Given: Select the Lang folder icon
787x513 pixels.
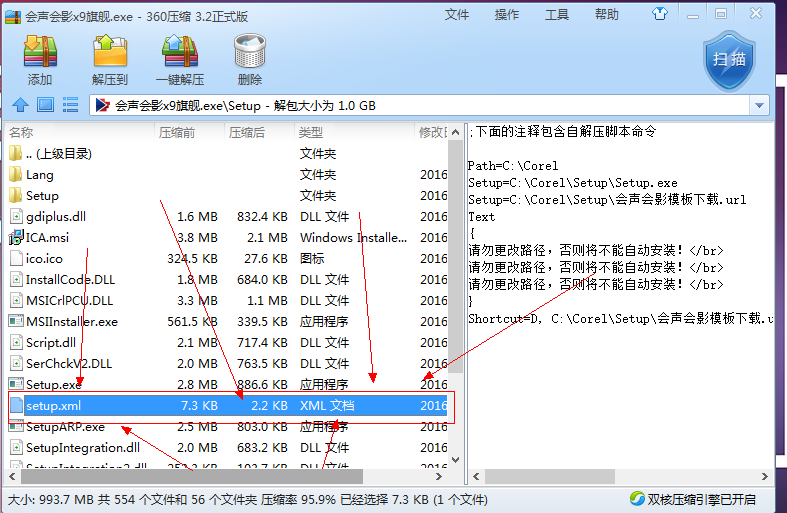Looking at the screenshot, I should (x=16, y=174).
